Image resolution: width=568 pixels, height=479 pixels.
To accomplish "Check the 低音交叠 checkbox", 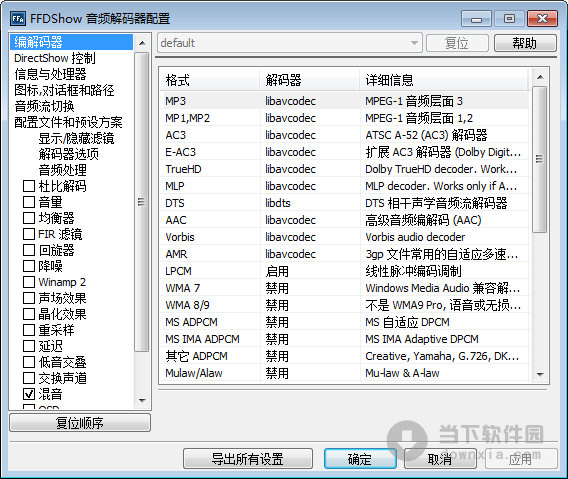I will 29,362.
